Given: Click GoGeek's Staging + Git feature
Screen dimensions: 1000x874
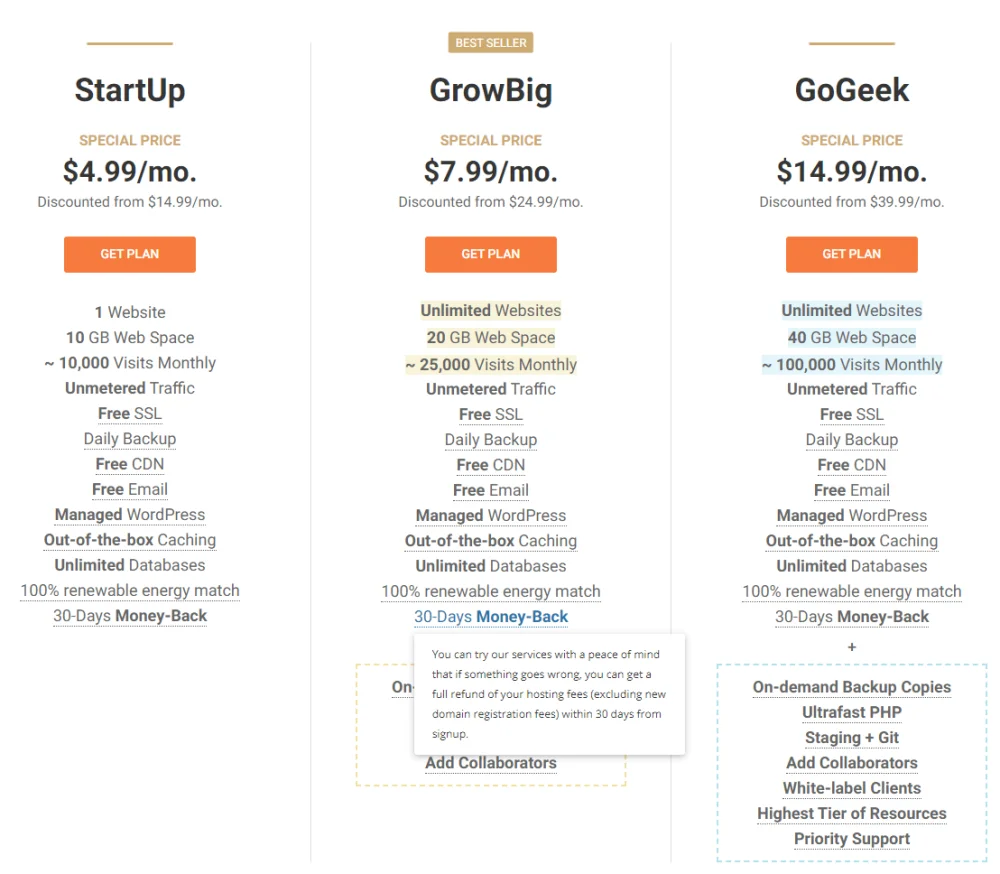Looking at the screenshot, I should [852, 738].
